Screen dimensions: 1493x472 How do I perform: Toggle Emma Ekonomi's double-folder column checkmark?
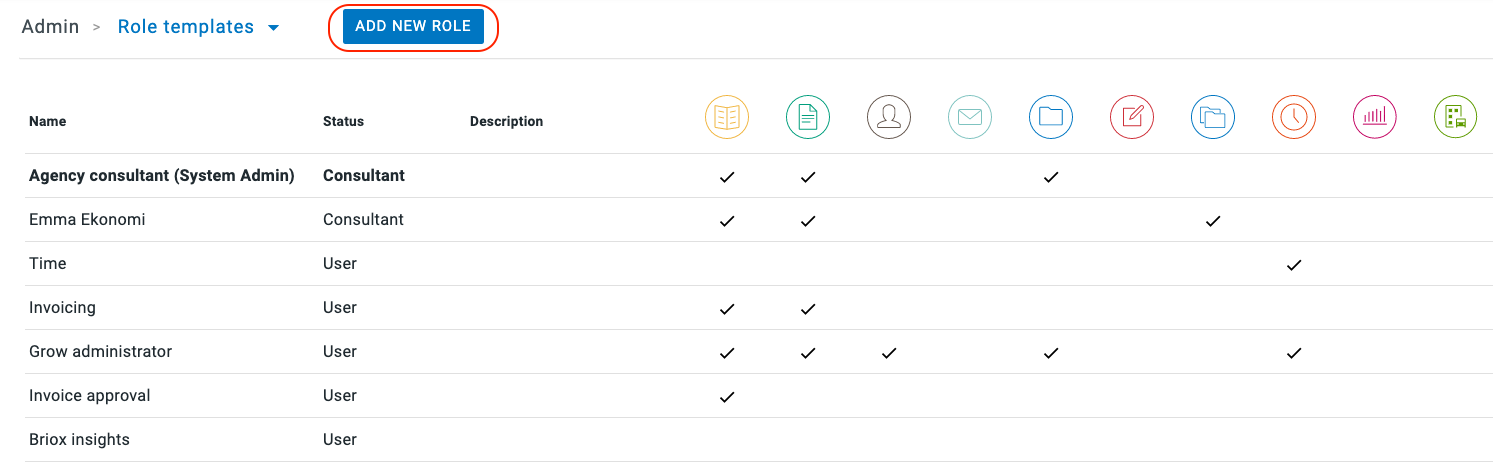click(1213, 221)
